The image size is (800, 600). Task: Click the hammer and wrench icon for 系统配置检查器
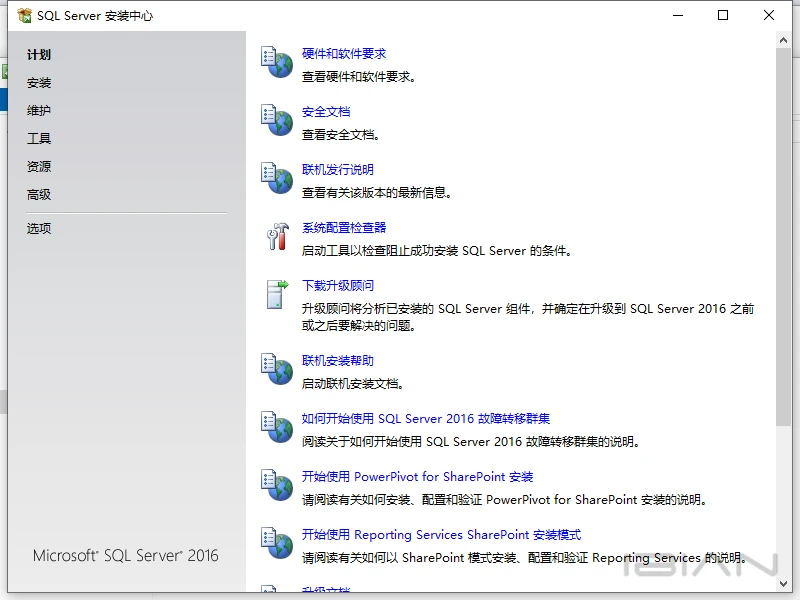coord(278,236)
